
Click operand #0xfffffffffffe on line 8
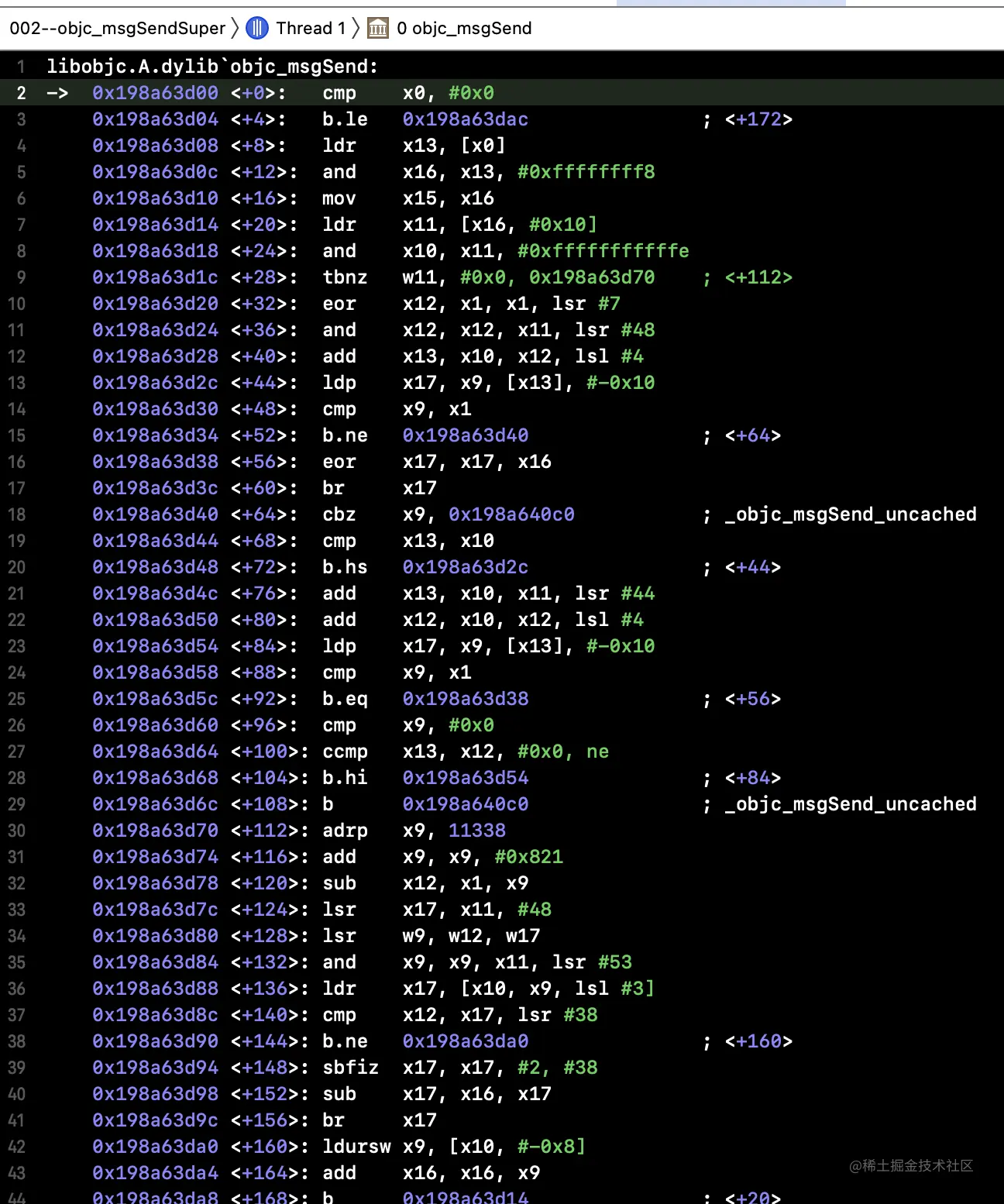click(x=603, y=251)
